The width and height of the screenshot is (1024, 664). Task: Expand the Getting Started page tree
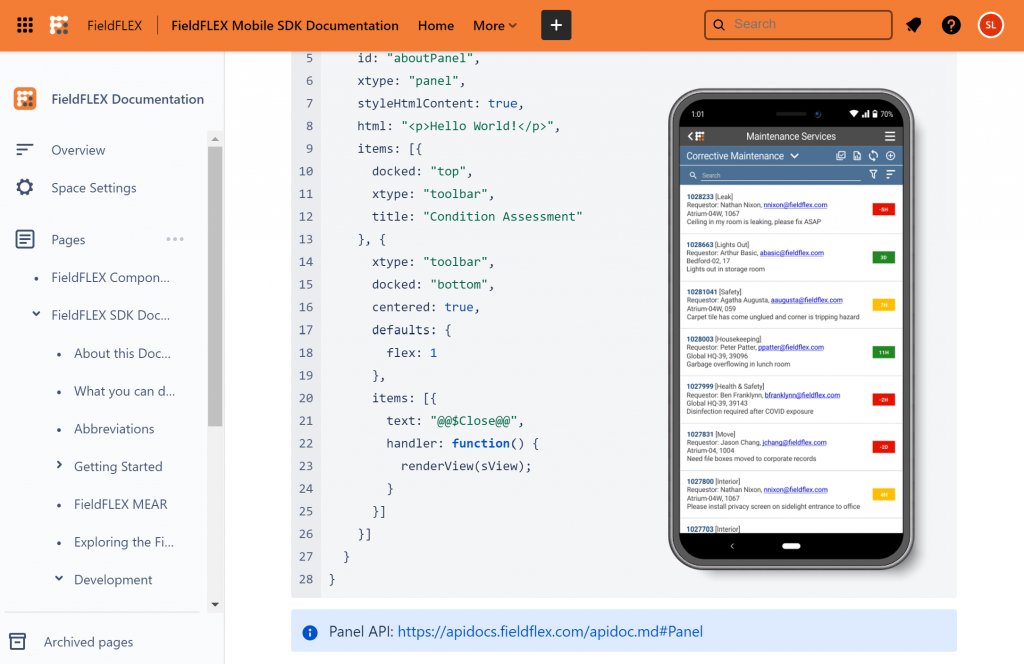point(57,466)
